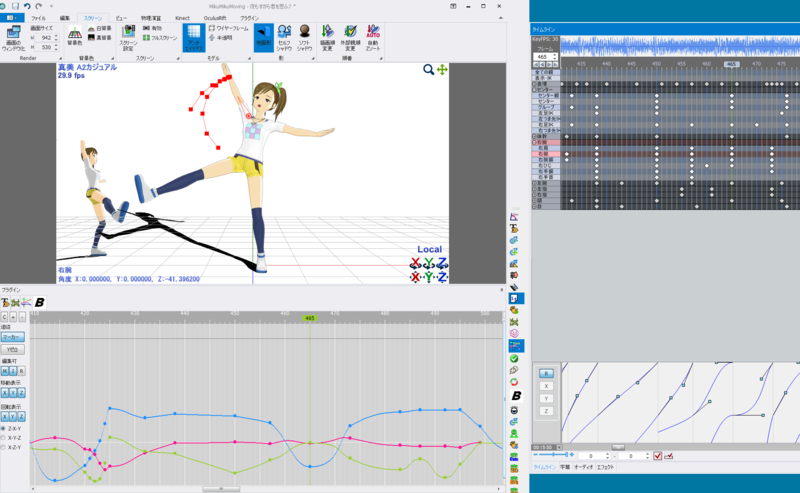This screenshot has height=493, width=800.
Task: Toggle the マーカー marker button
Action: tap(13, 337)
